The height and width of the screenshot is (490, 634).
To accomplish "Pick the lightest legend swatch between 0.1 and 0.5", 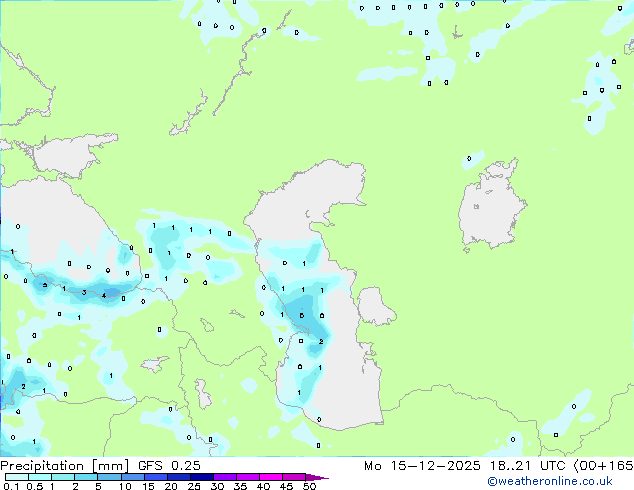I will click(x=16, y=477).
